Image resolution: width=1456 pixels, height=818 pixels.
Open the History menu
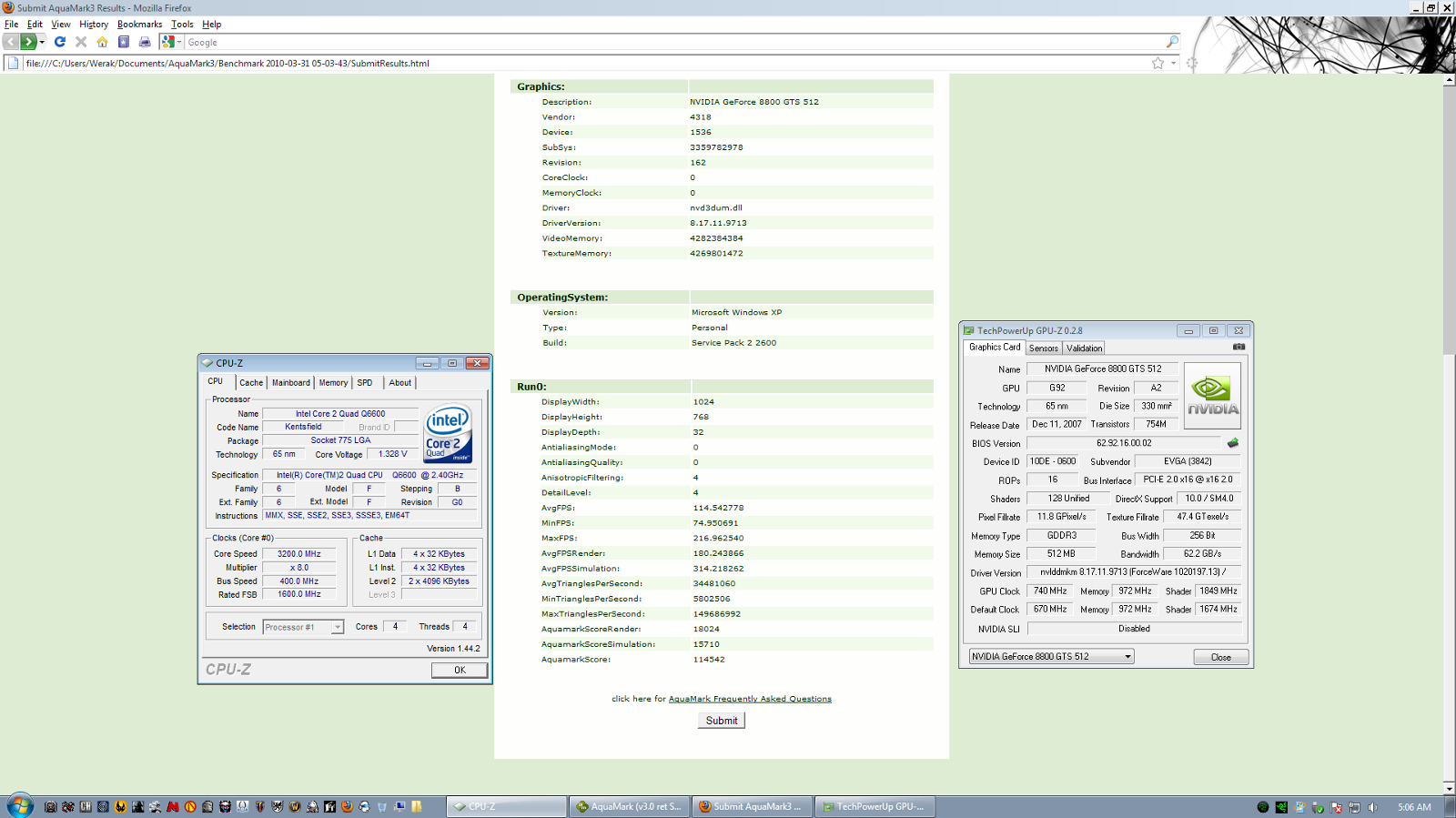94,25
